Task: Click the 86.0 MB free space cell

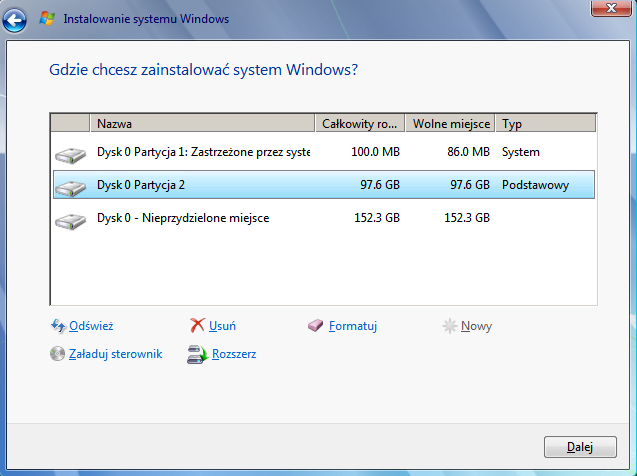Action: 468,152
